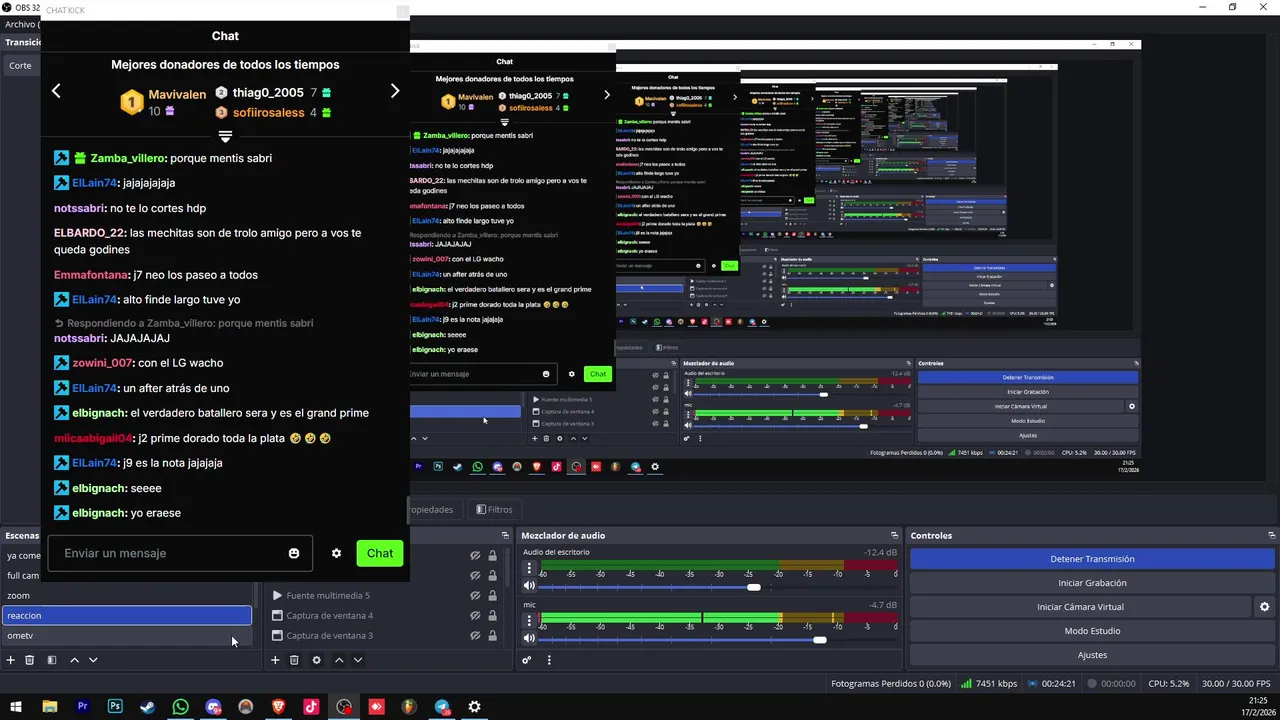Open Brave browser from the taskbar
Screen dimensions: 1280x720
click(278, 706)
